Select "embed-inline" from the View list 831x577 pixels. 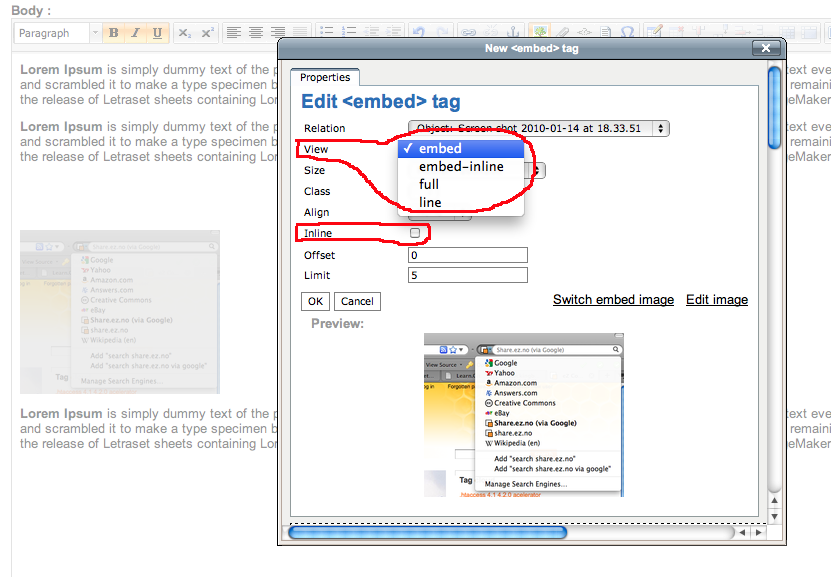(x=461, y=167)
